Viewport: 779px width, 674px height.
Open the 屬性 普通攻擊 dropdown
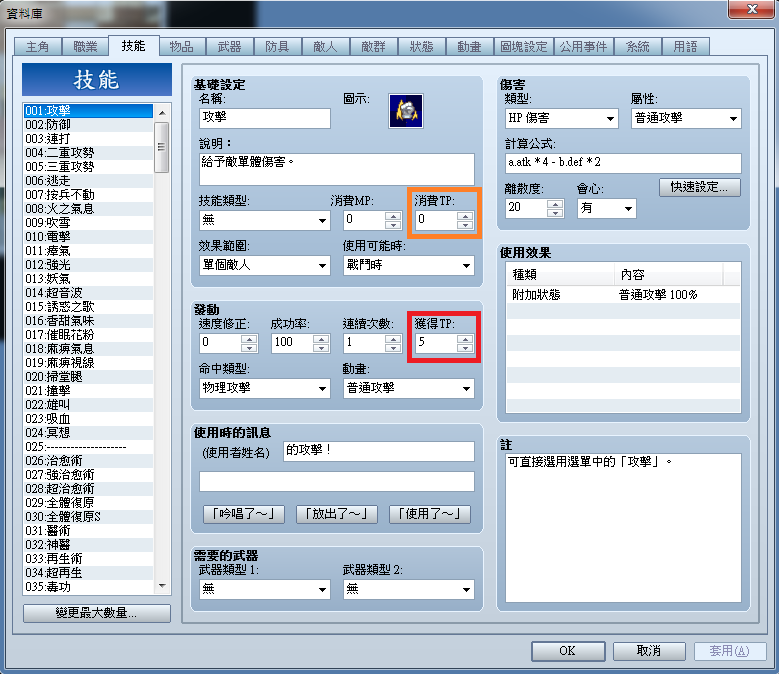686,118
